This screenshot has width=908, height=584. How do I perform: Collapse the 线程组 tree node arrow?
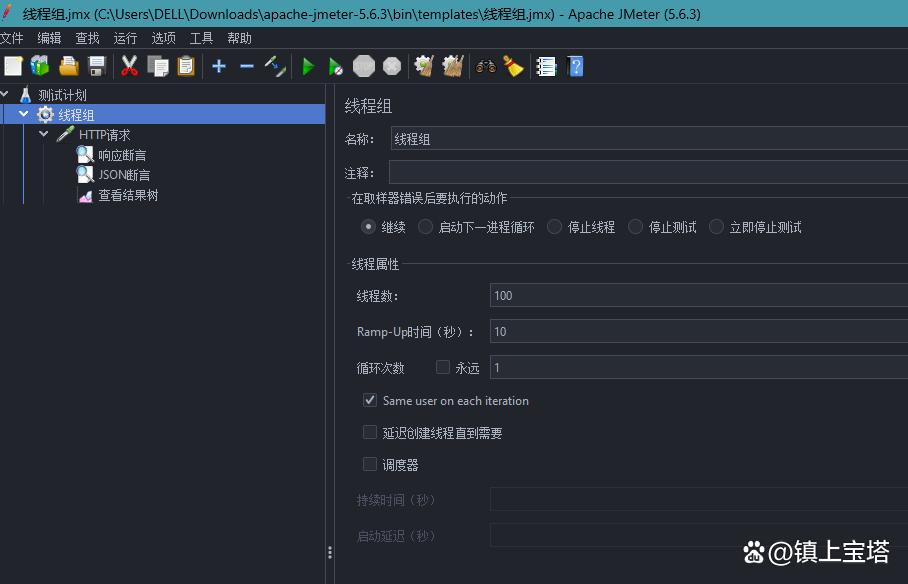(x=24, y=114)
